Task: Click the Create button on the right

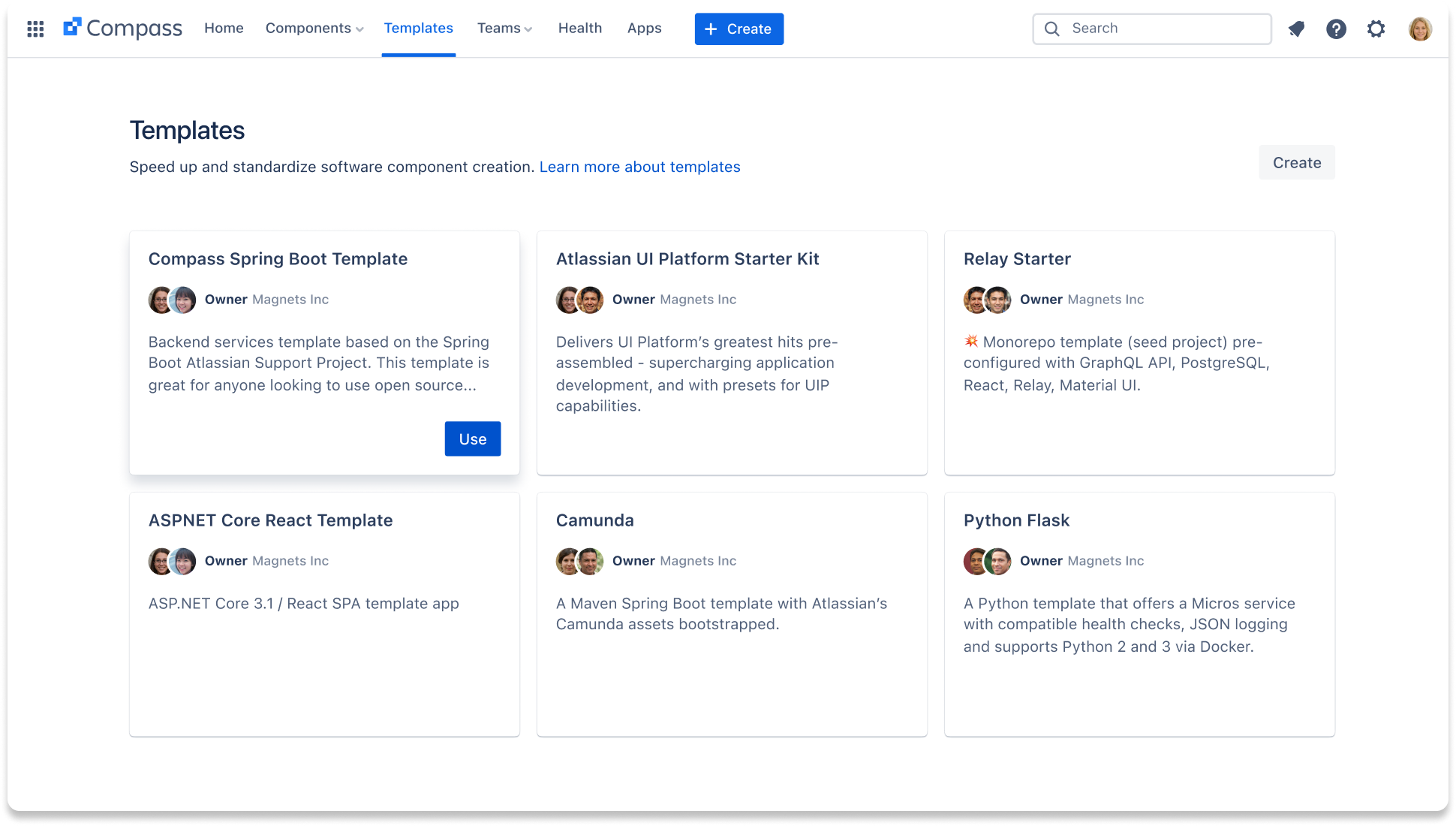Action: (x=1296, y=162)
